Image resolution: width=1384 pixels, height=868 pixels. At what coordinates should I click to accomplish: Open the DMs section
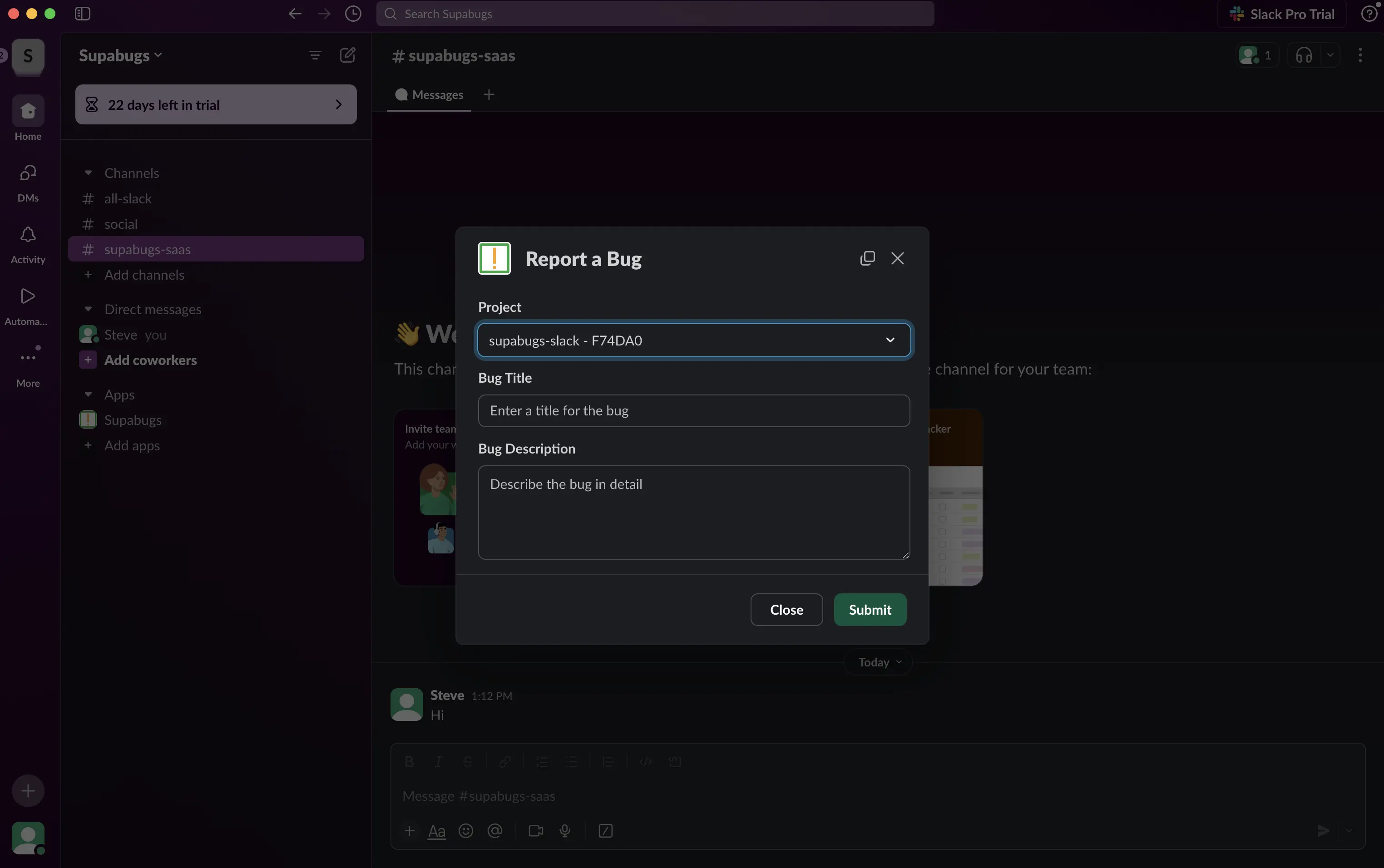point(28,183)
